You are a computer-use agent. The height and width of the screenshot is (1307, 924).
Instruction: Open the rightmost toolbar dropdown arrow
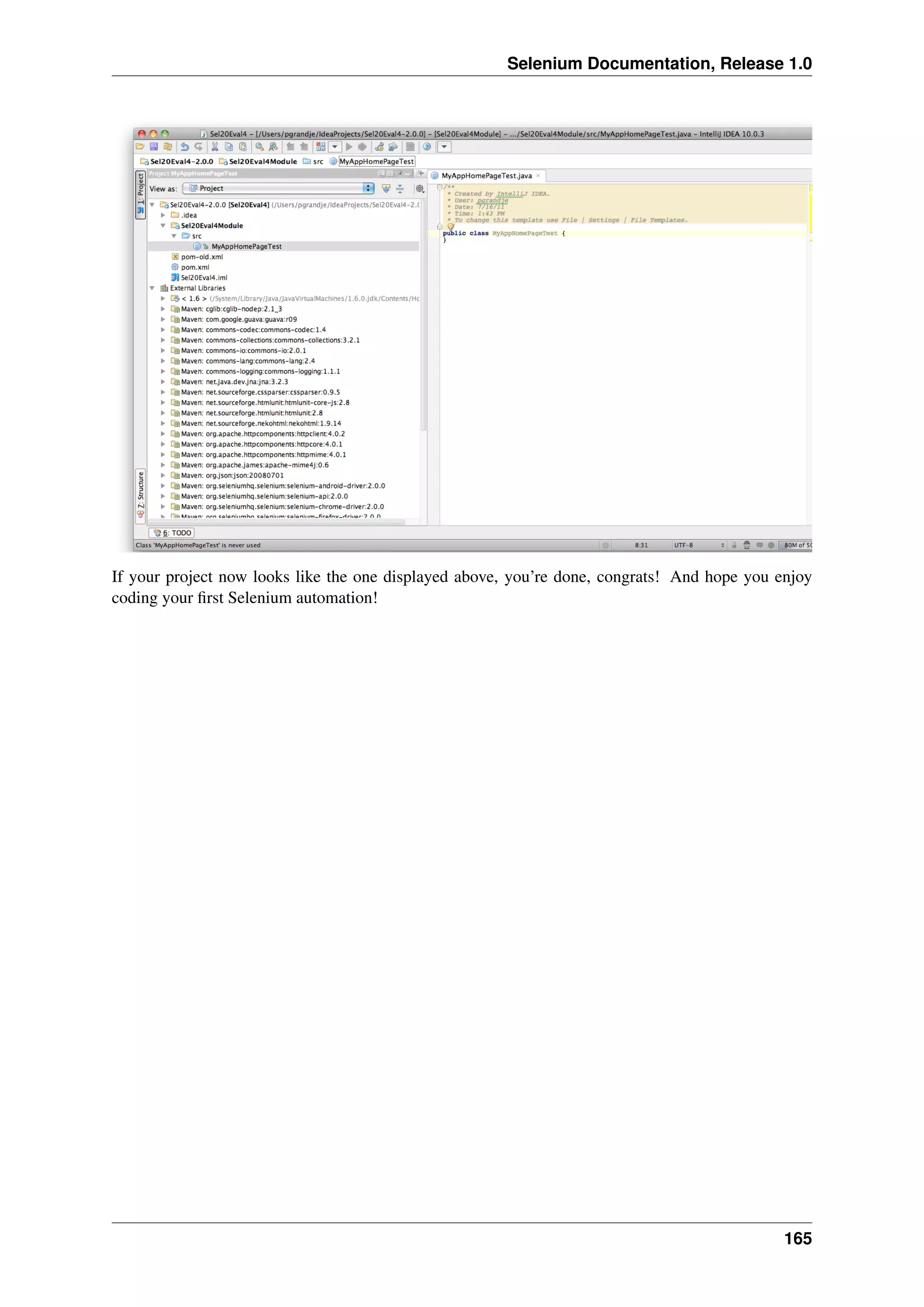pos(444,147)
